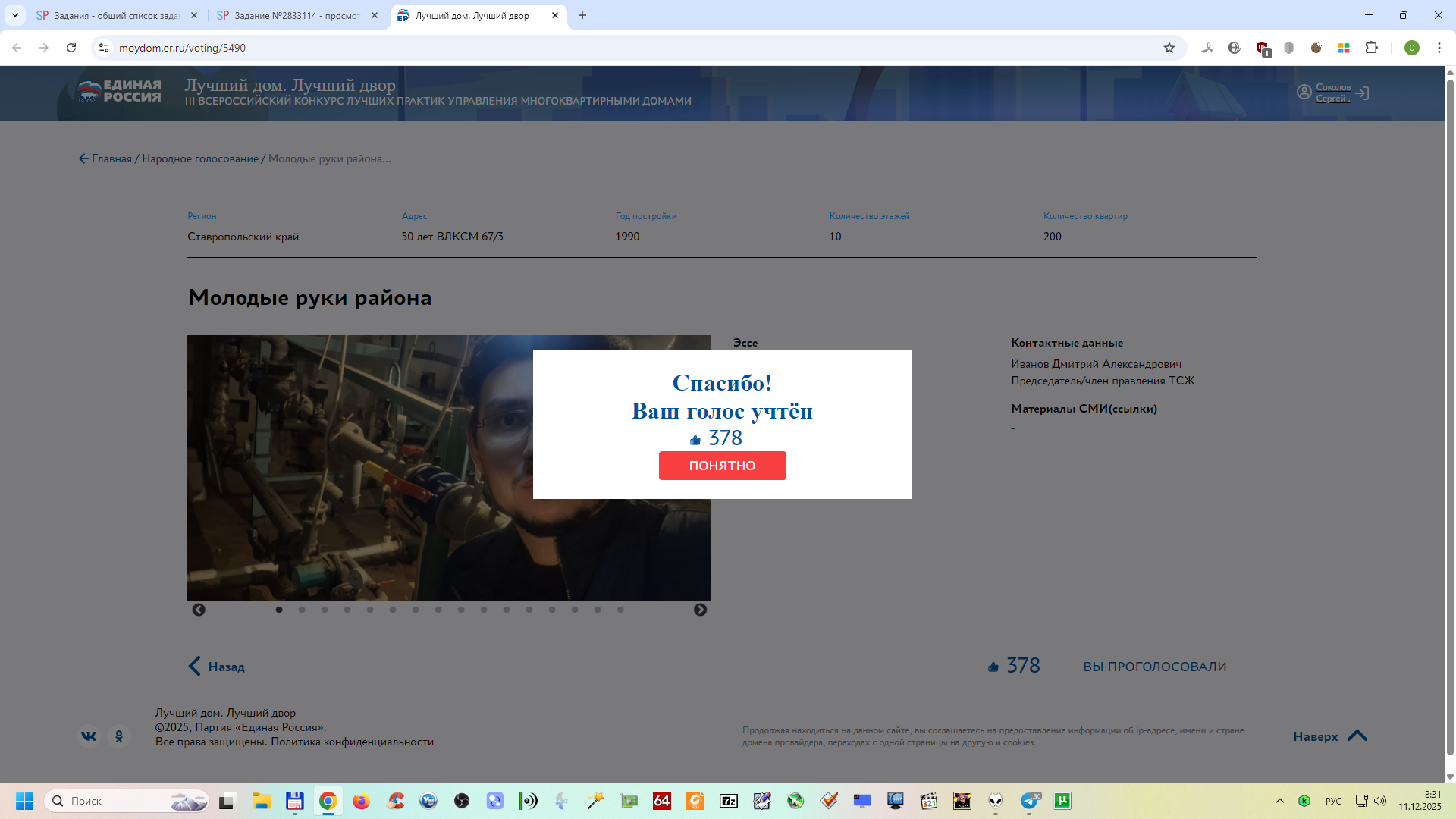Select the second gallery dot indicator
1456x819 pixels.
coord(302,610)
